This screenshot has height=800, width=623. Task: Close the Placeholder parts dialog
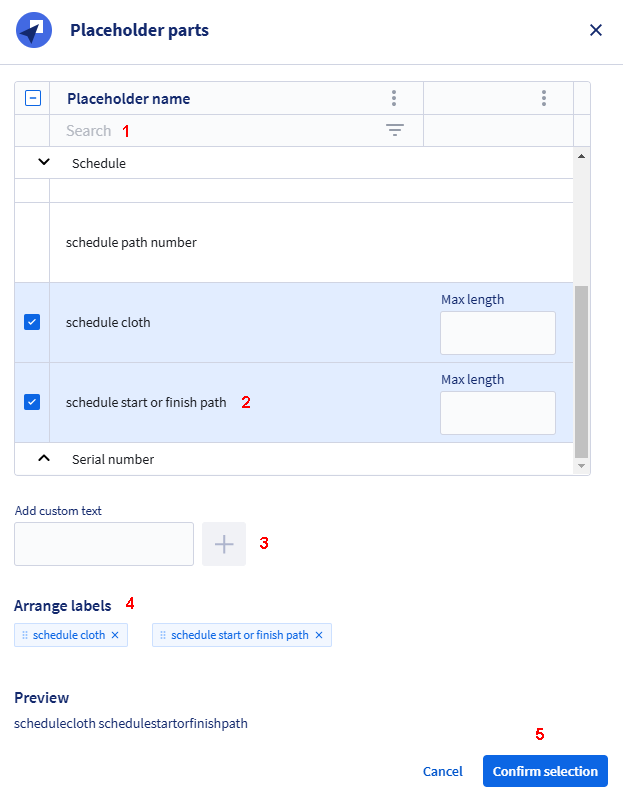click(x=595, y=30)
